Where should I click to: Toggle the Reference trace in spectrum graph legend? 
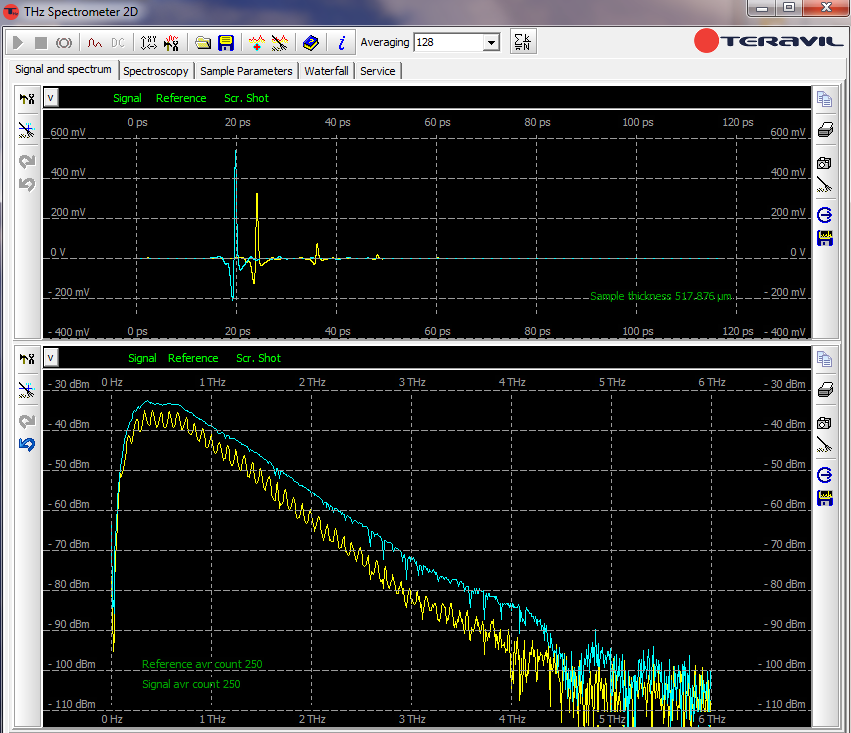tap(193, 358)
